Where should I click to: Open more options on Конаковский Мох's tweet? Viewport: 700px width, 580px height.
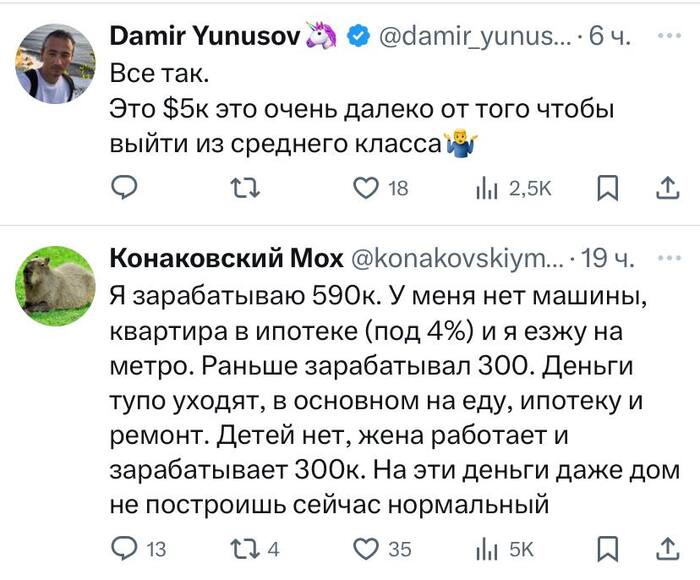(x=666, y=258)
